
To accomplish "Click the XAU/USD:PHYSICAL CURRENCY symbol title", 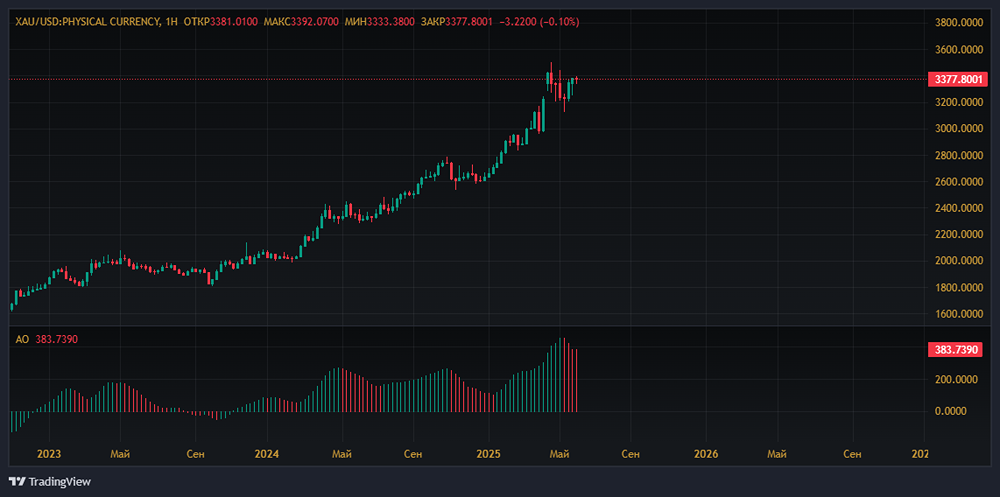I will click(x=86, y=22).
